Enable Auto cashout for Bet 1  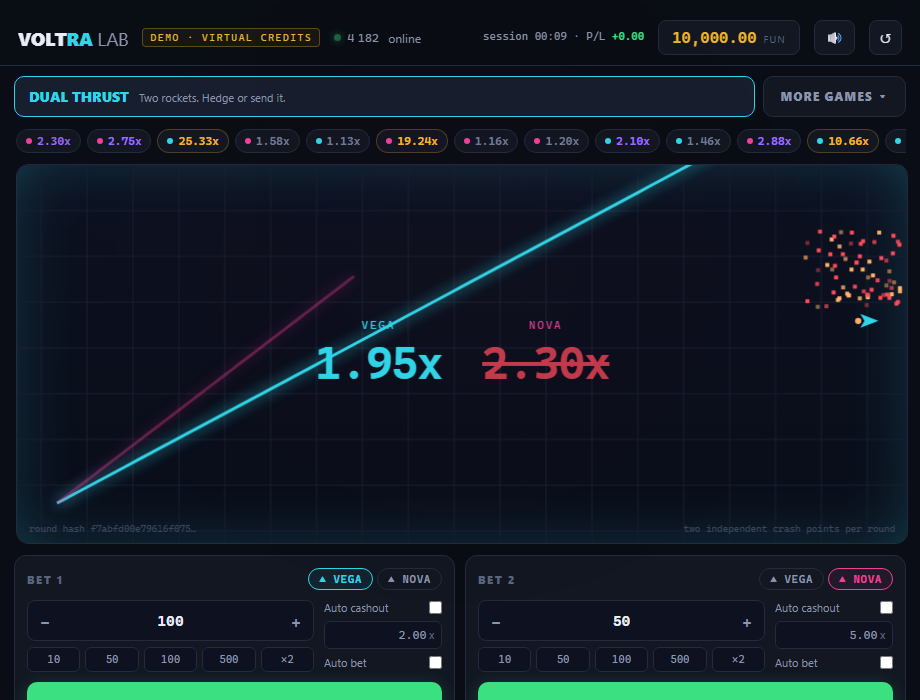(435, 608)
